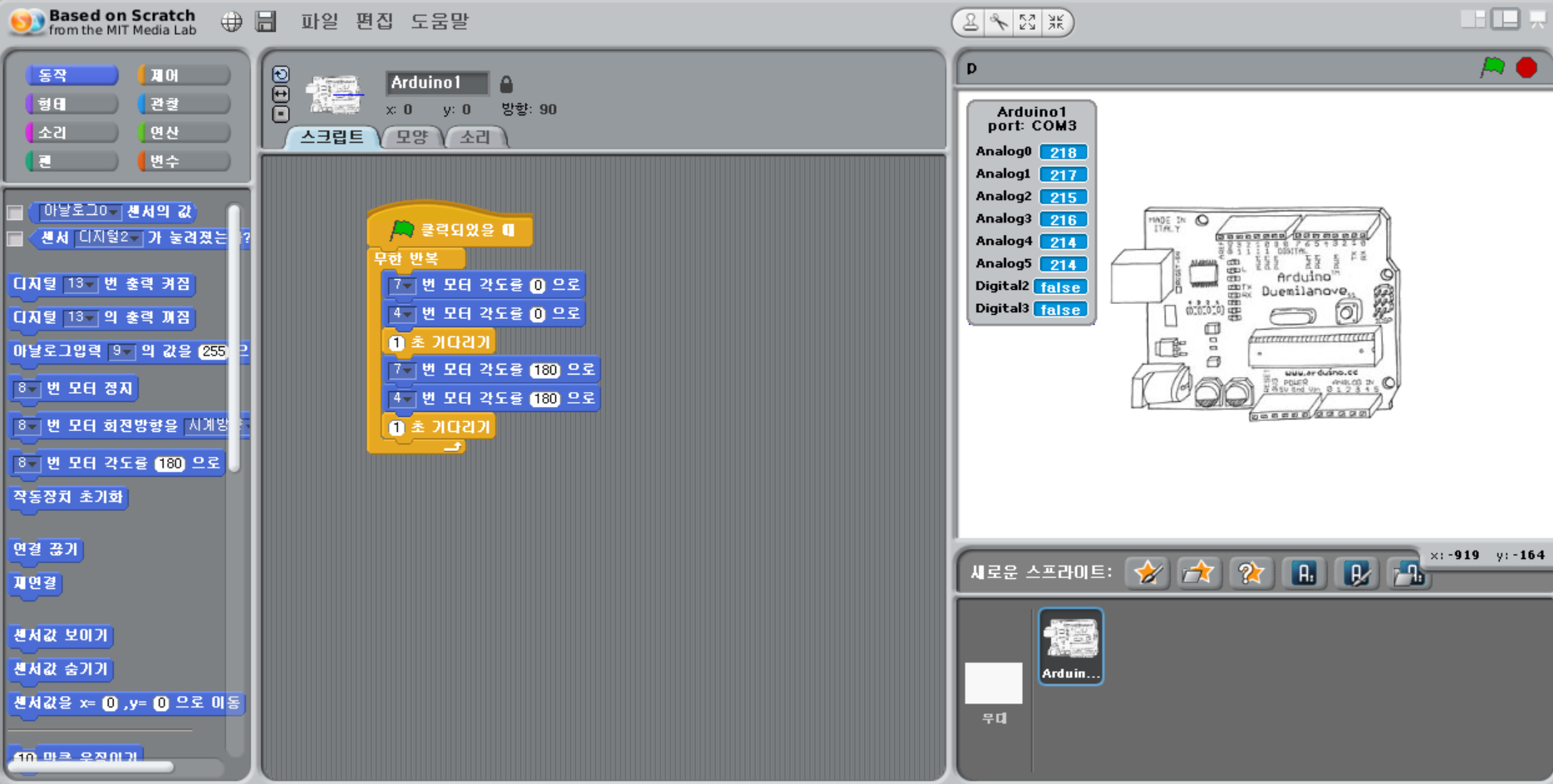
Task: Select the grow sprite tool
Action: coord(1028,22)
